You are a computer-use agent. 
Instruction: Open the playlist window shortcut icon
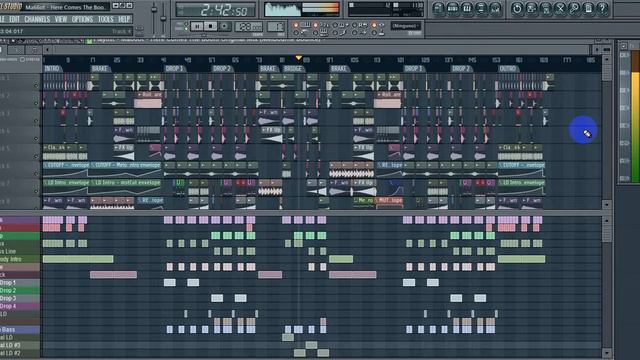click(438, 9)
